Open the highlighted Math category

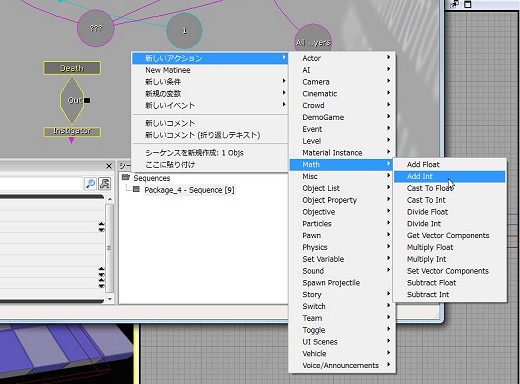tap(342, 164)
